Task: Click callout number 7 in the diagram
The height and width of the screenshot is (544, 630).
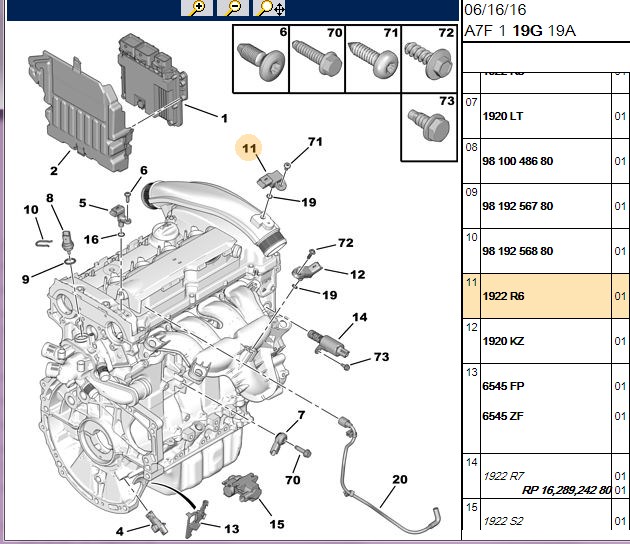Action: (301, 415)
